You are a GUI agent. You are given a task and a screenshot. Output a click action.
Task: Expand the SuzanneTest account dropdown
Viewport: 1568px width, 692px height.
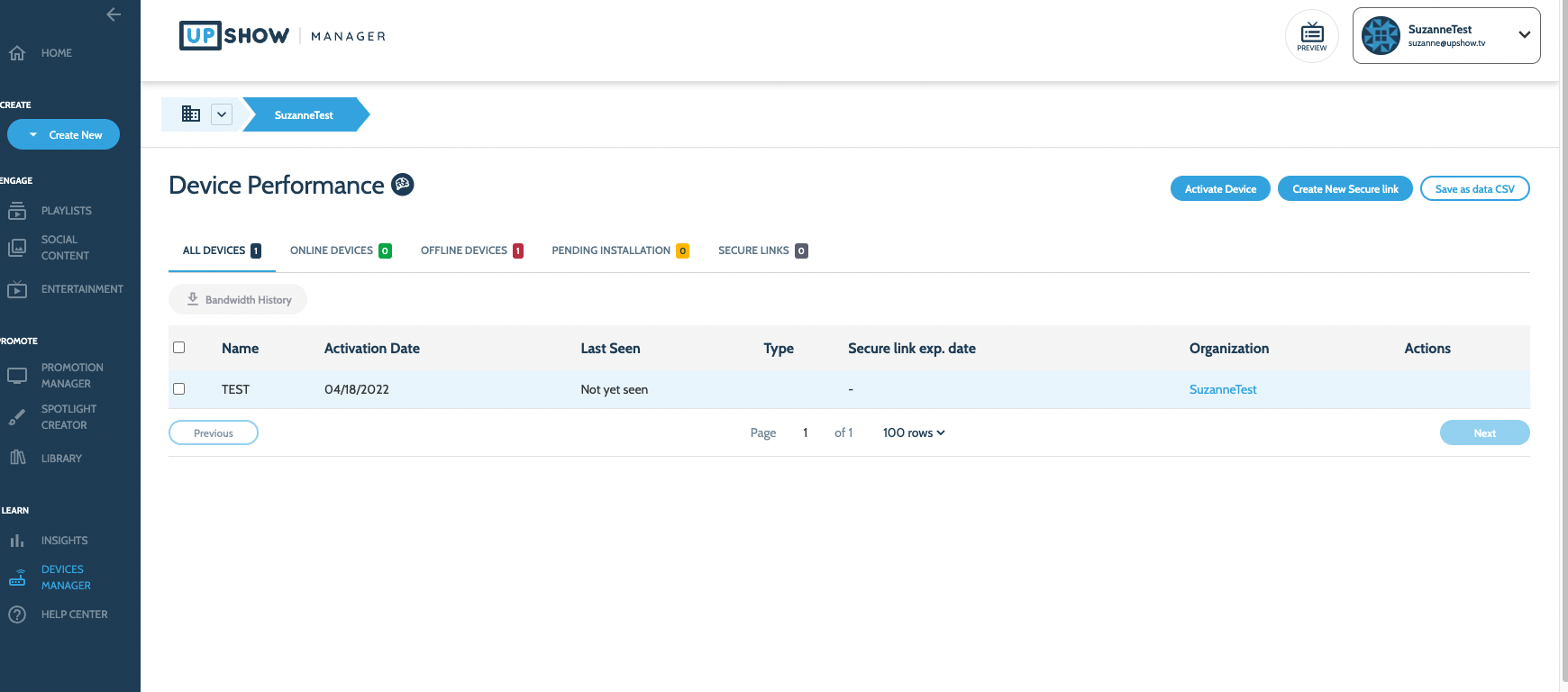tap(1524, 35)
